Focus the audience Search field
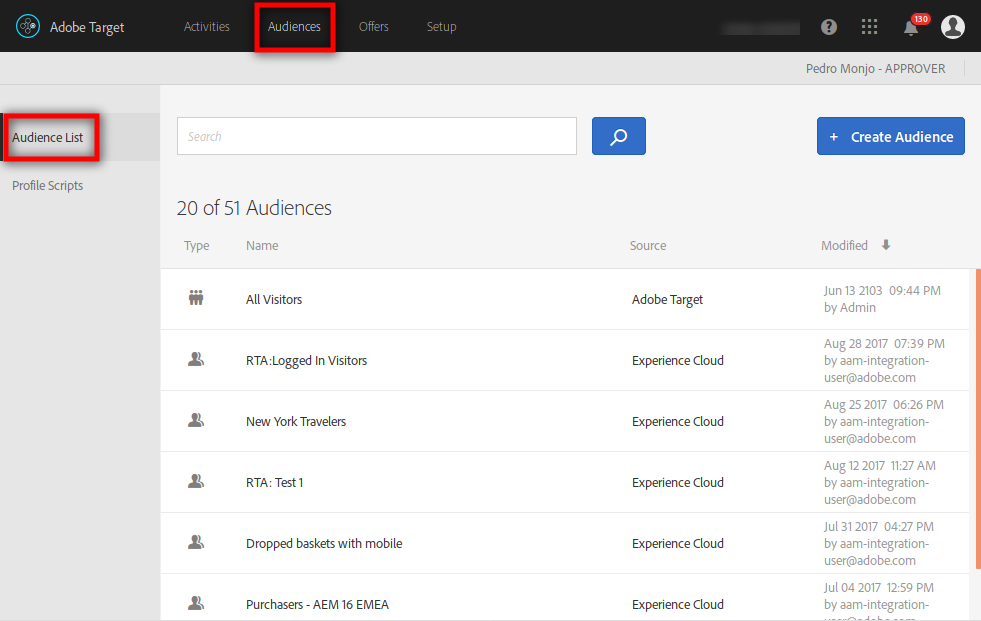Image resolution: width=981 pixels, height=621 pixels. (377, 136)
